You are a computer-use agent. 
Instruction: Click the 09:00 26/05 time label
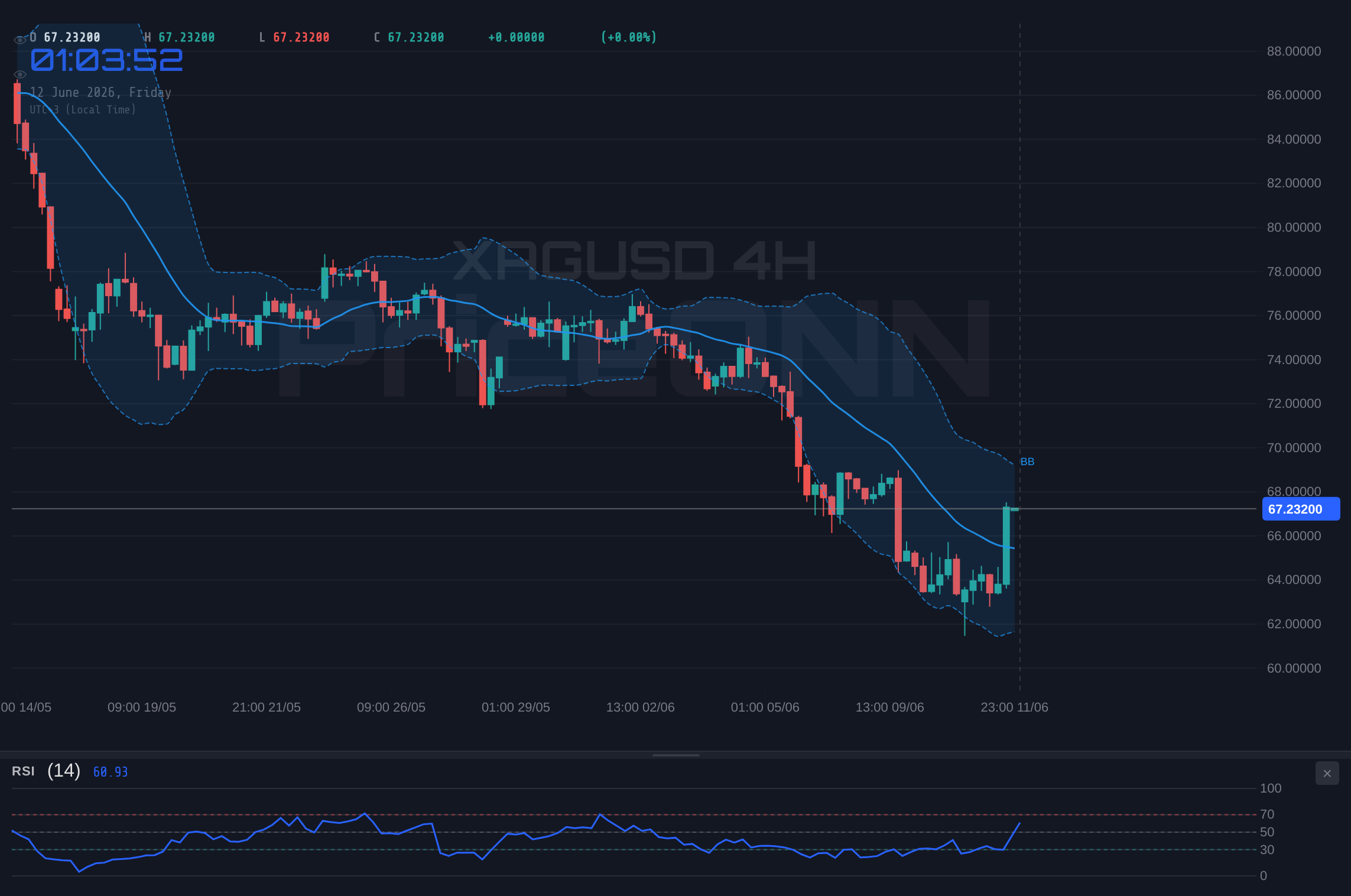[x=391, y=707]
